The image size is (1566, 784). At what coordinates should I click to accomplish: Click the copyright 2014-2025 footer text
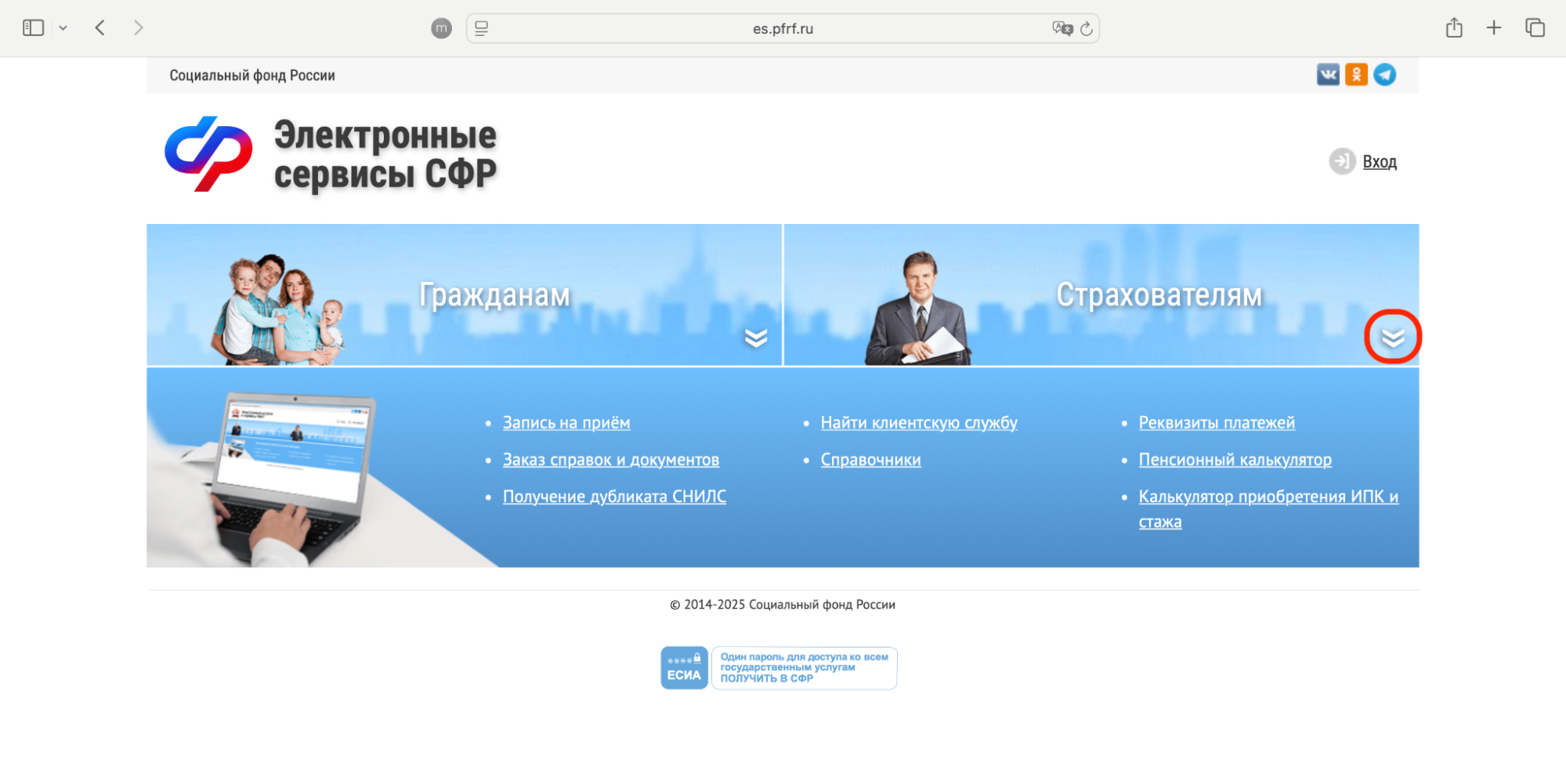(783, 605)
